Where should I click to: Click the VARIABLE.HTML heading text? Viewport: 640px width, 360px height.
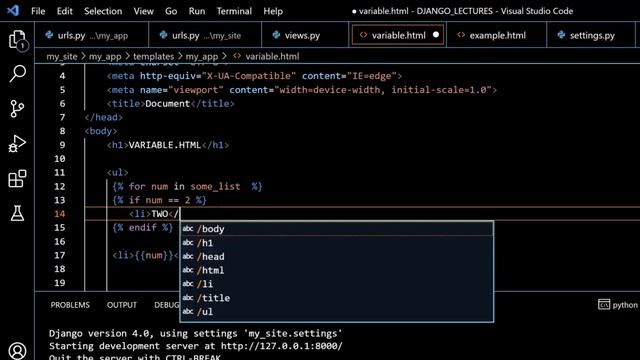click(164, 145)
